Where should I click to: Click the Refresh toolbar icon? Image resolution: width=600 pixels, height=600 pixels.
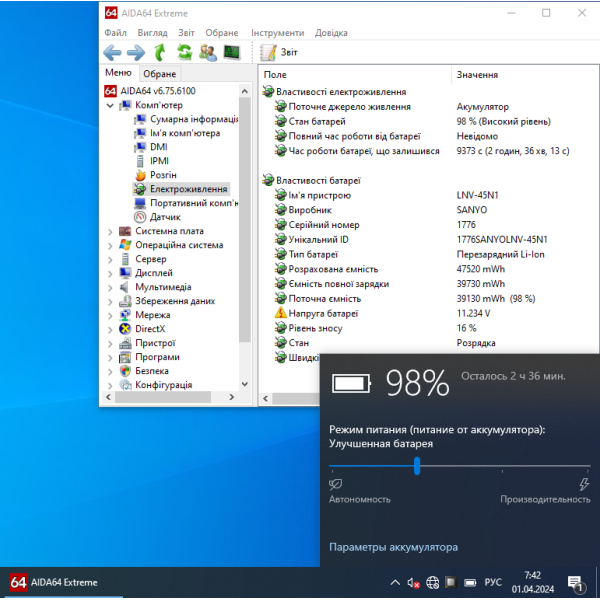click(184, 52)
